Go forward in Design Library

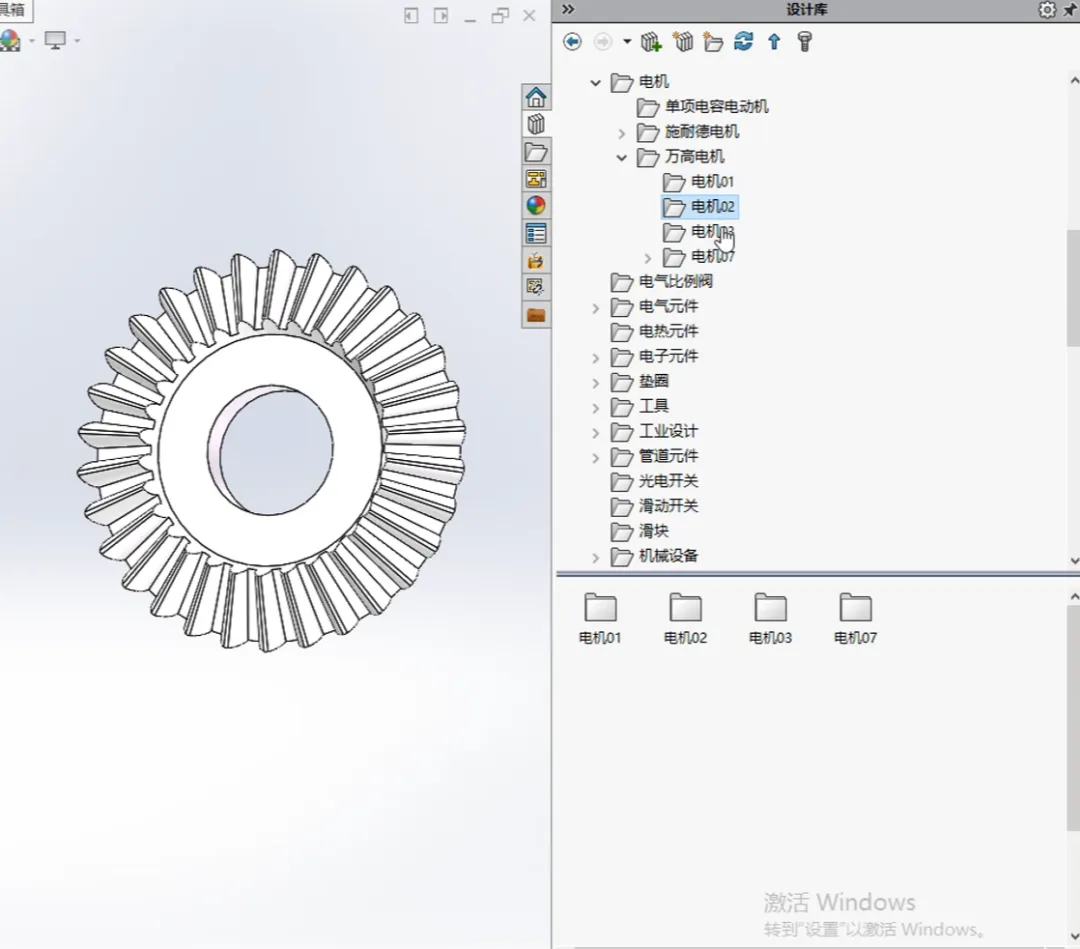[603, 42]
